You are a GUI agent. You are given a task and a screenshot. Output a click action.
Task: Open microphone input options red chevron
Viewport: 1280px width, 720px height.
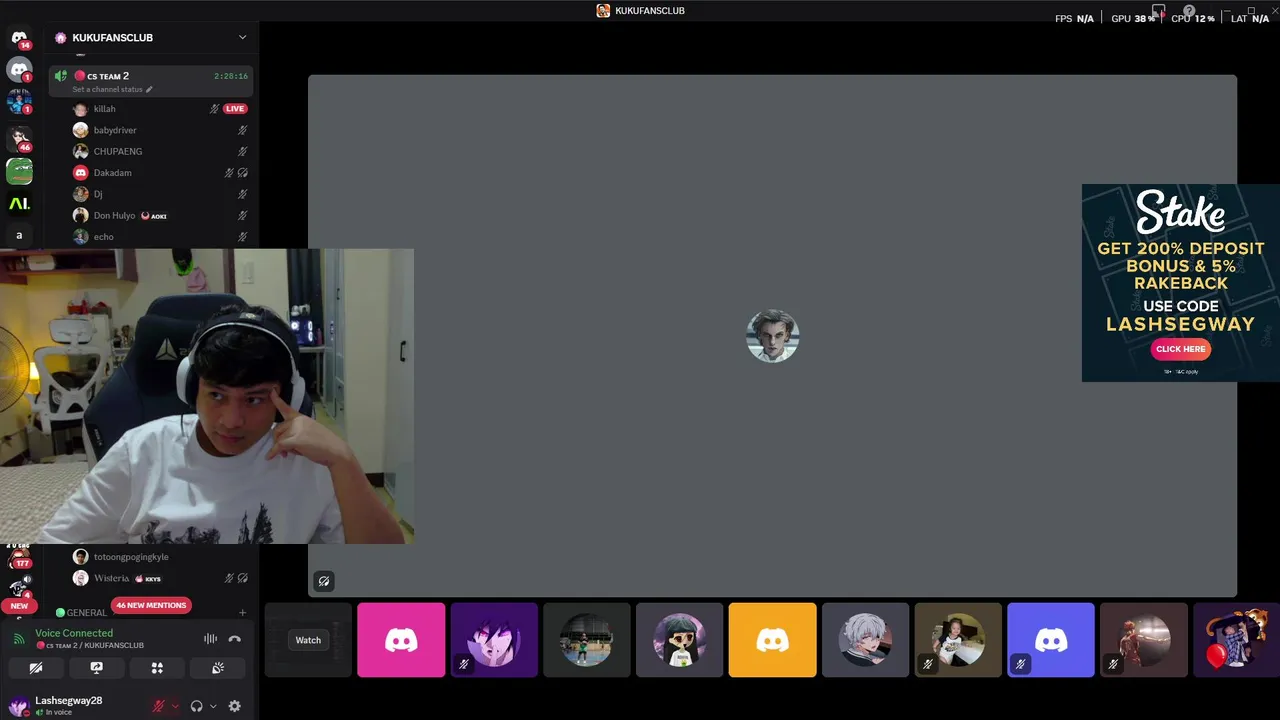[x=175, y=706]
